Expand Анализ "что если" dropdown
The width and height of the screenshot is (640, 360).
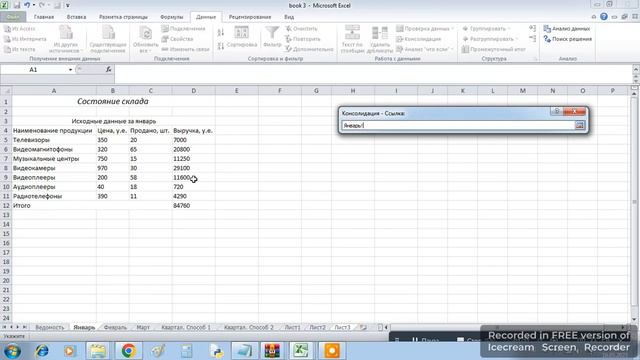(x=452, y=49)
